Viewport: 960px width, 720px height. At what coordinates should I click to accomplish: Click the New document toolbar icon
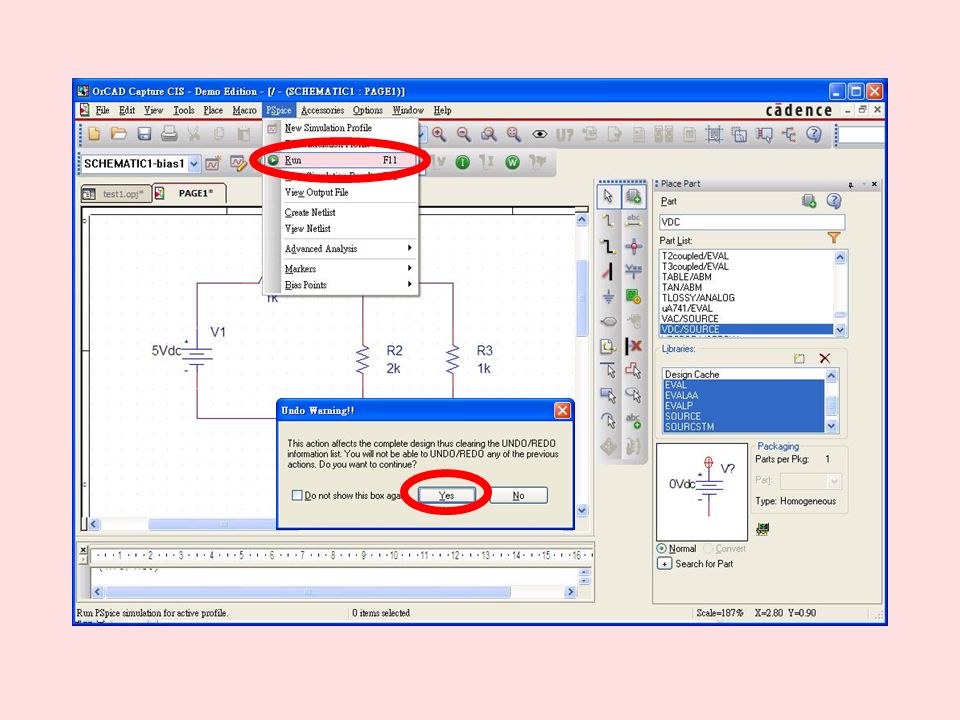pos(94,134)
